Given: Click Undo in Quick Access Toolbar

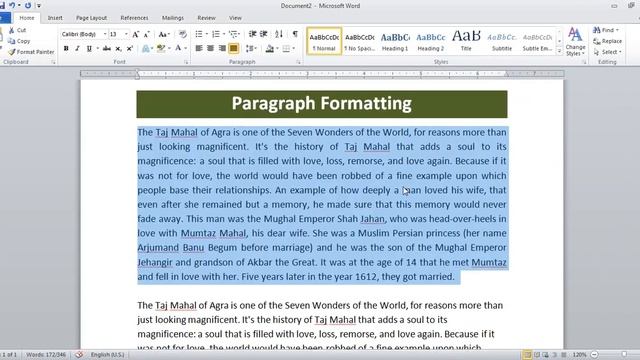Looking at the screenshot, I should pos(12,6).
